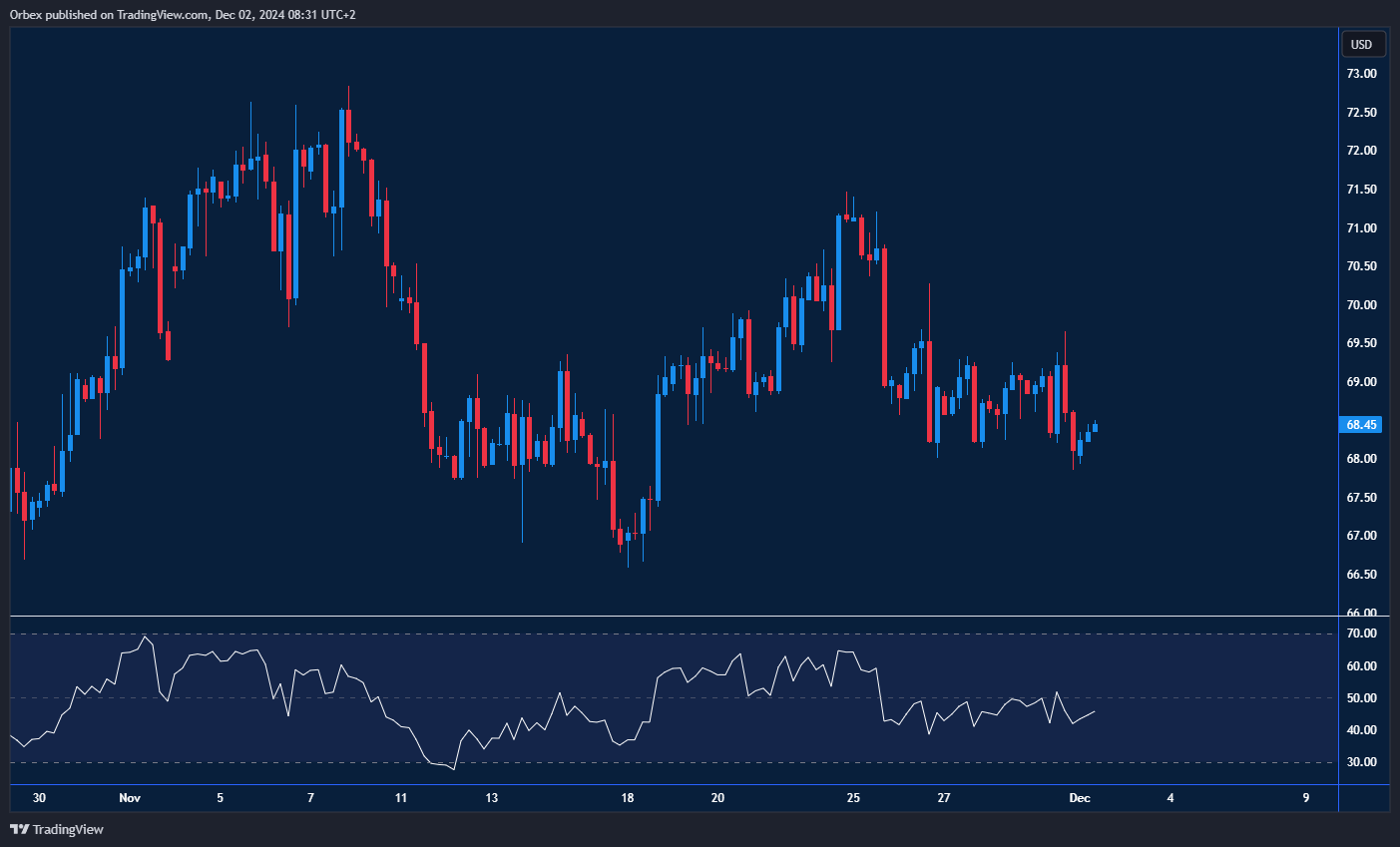This screenshot has width=1400, height=847.
Task: Click the 30 date label on the time axis
Action: [39, 798]
